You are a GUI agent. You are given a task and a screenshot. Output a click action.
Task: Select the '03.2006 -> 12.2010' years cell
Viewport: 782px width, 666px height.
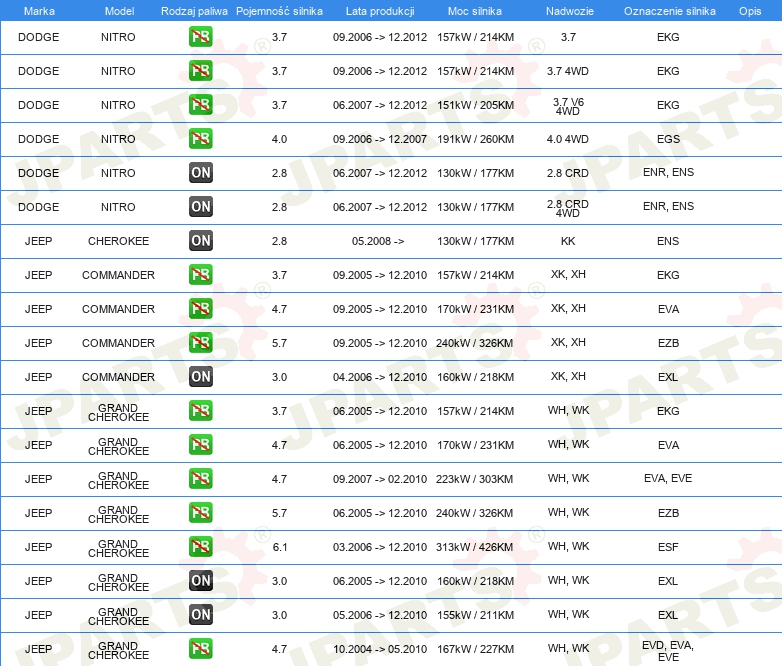pyautogui.click(x=380, y=547)
